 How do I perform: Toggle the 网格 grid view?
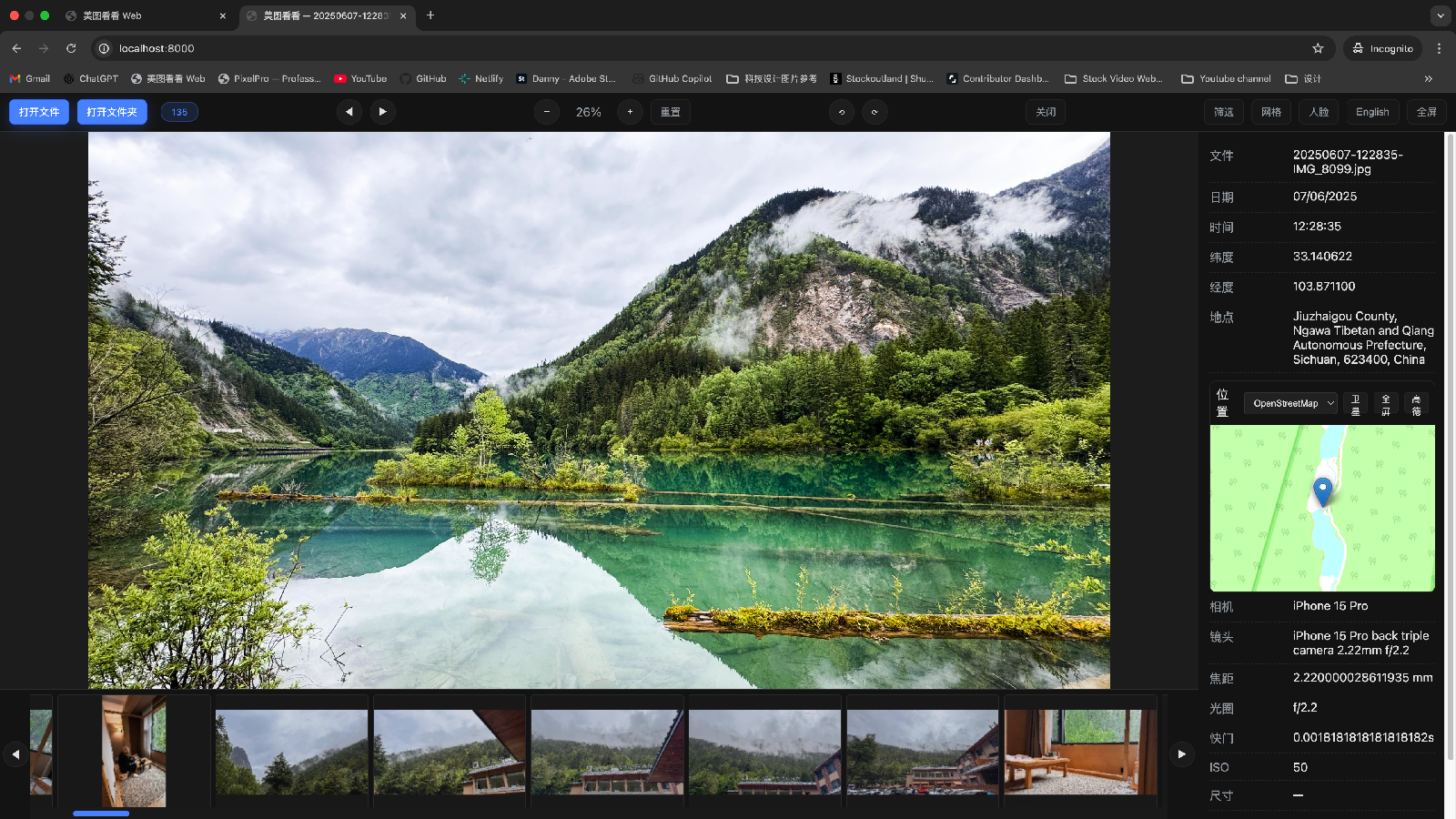[x=1271, y=112]
